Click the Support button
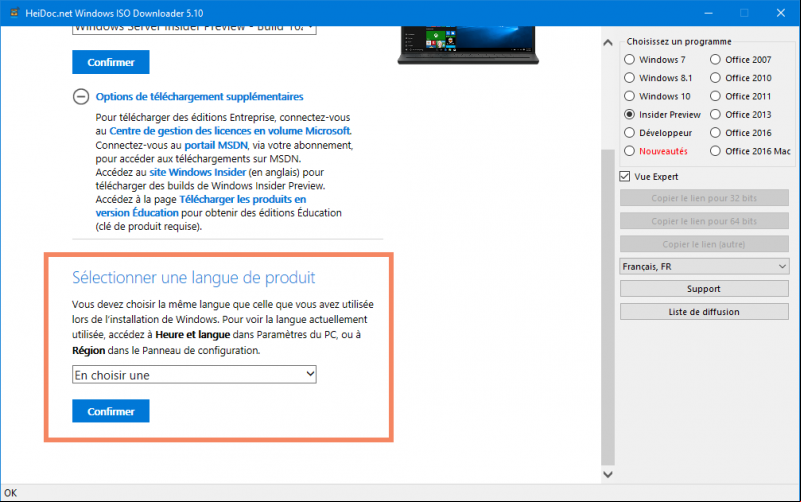The image size is (801, 502). 704,289
